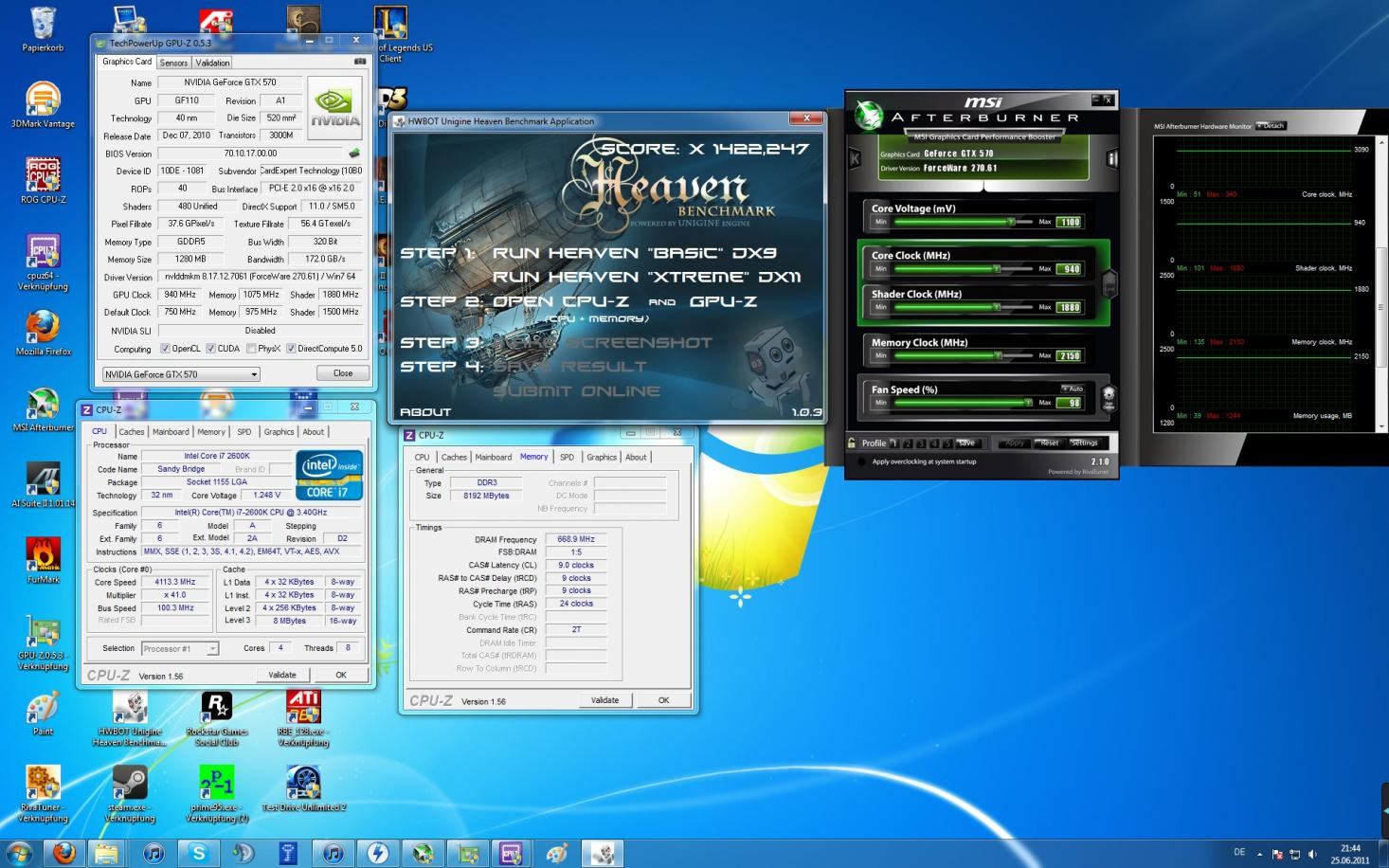Click the GPU-Z screenshot camera icon
This screenshot has height=868, width=1389.
[359, 62]
